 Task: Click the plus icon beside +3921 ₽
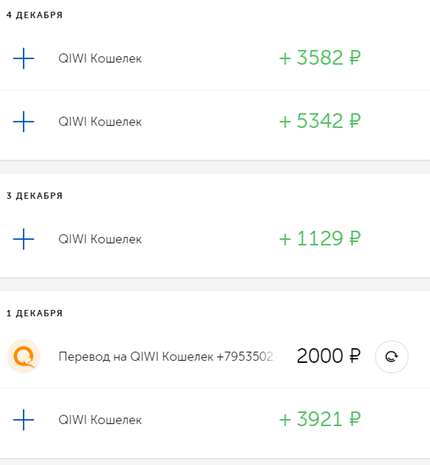click(23, 420)
